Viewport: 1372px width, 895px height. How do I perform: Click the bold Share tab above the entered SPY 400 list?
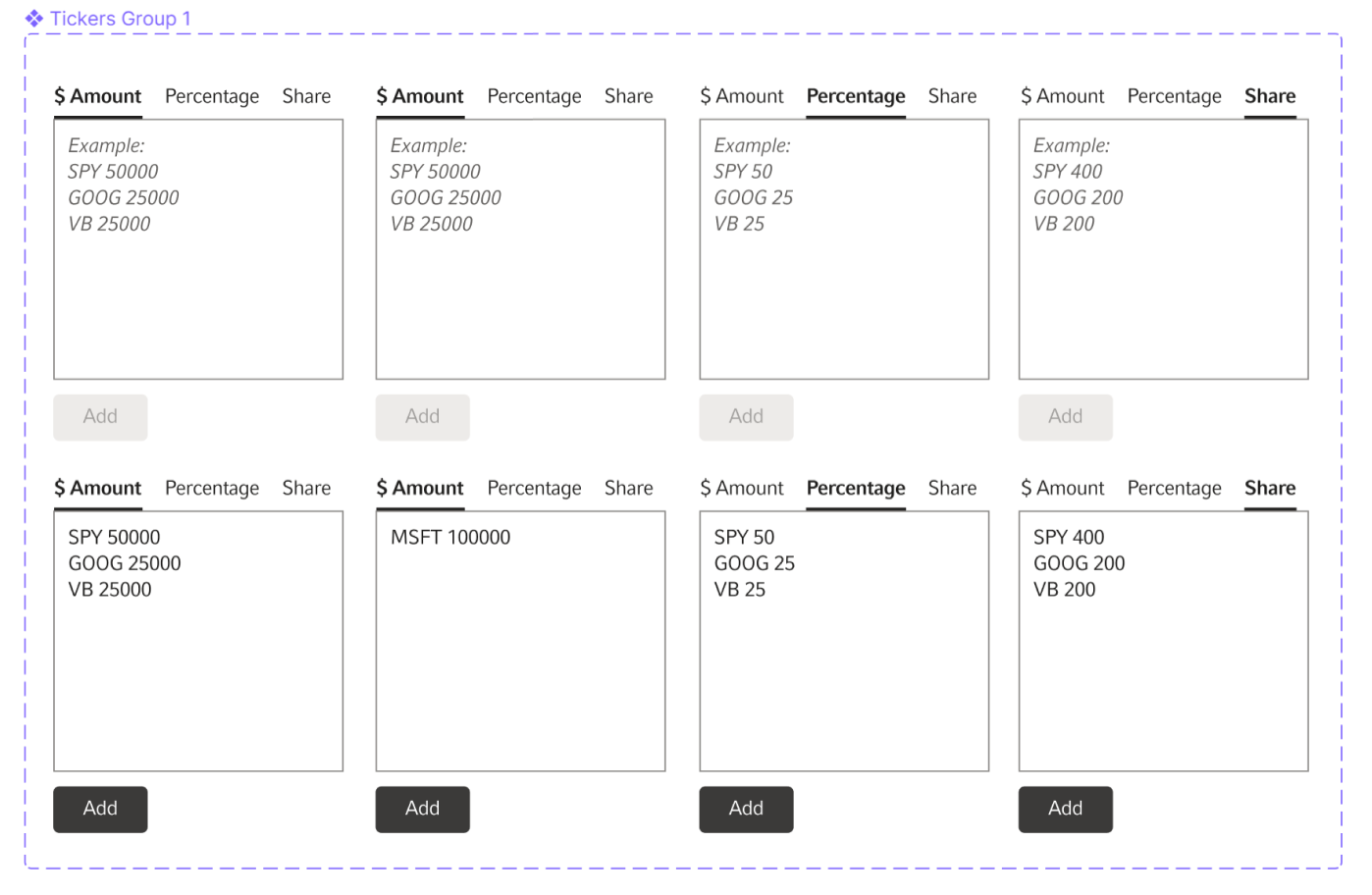coord(1270,489)
